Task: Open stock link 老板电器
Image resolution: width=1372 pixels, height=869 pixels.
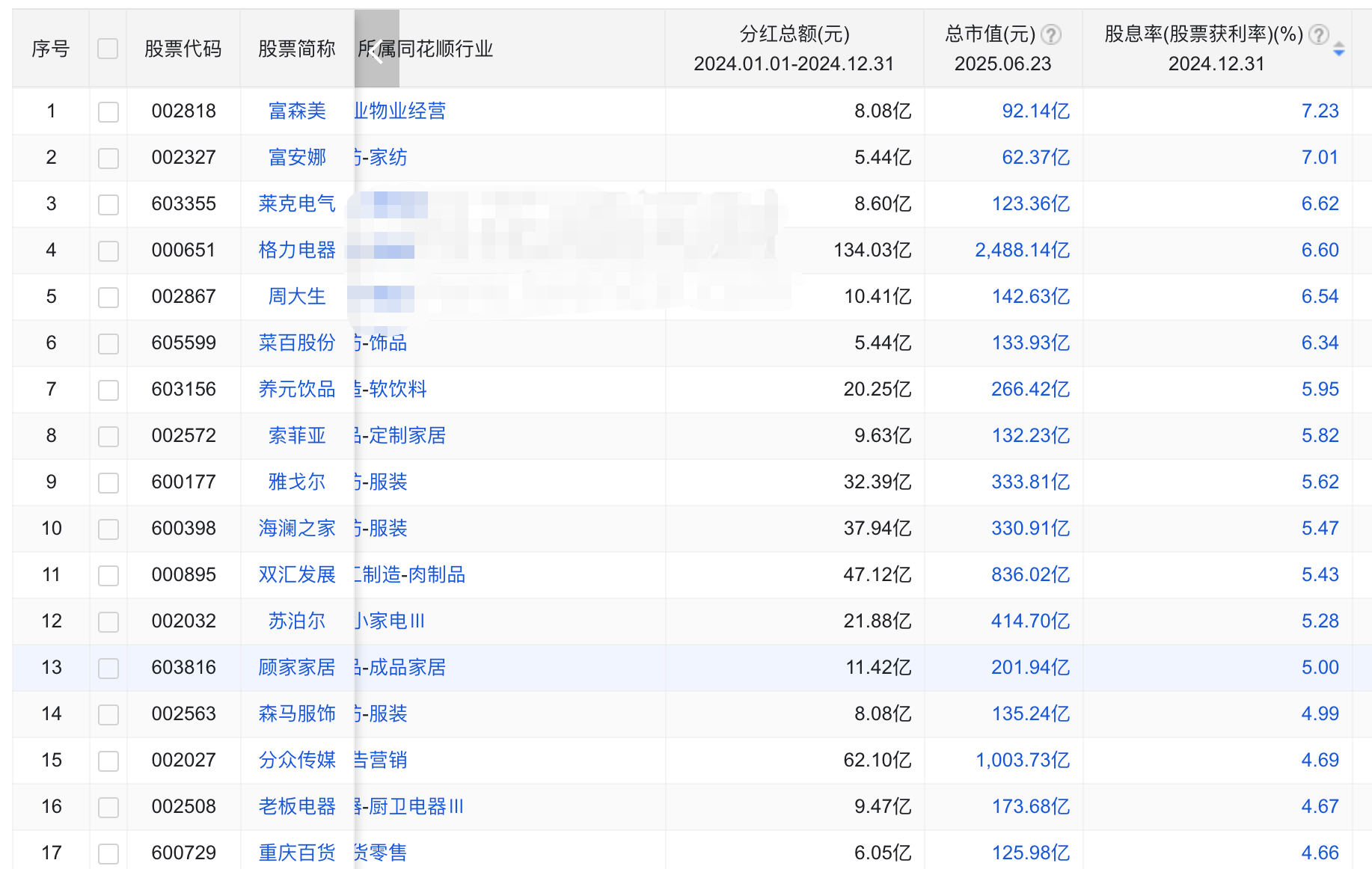Action: pos(297,806)
